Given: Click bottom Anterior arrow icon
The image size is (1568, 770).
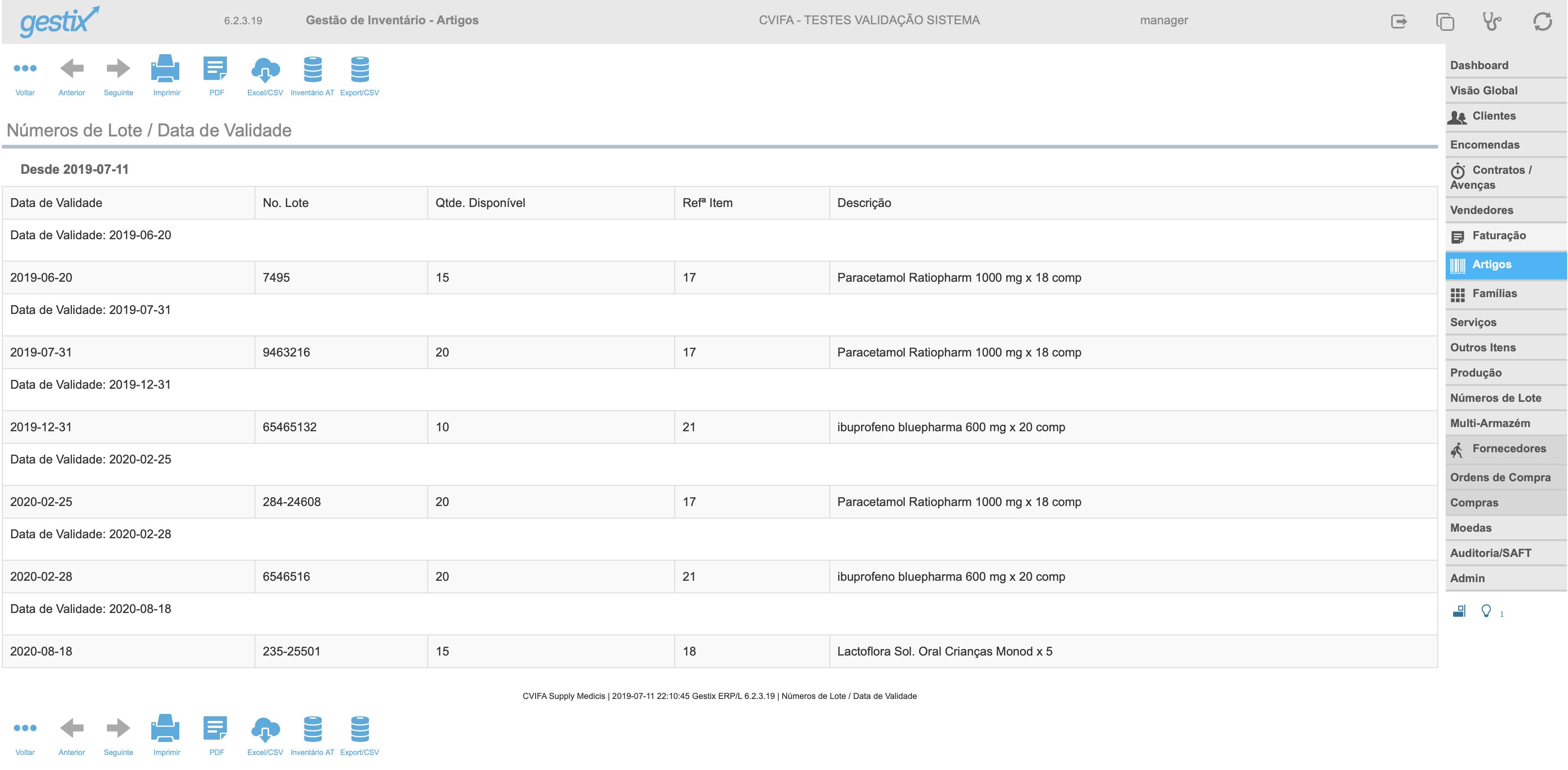Looking at the screenshot, I should [x=72, y=728].
